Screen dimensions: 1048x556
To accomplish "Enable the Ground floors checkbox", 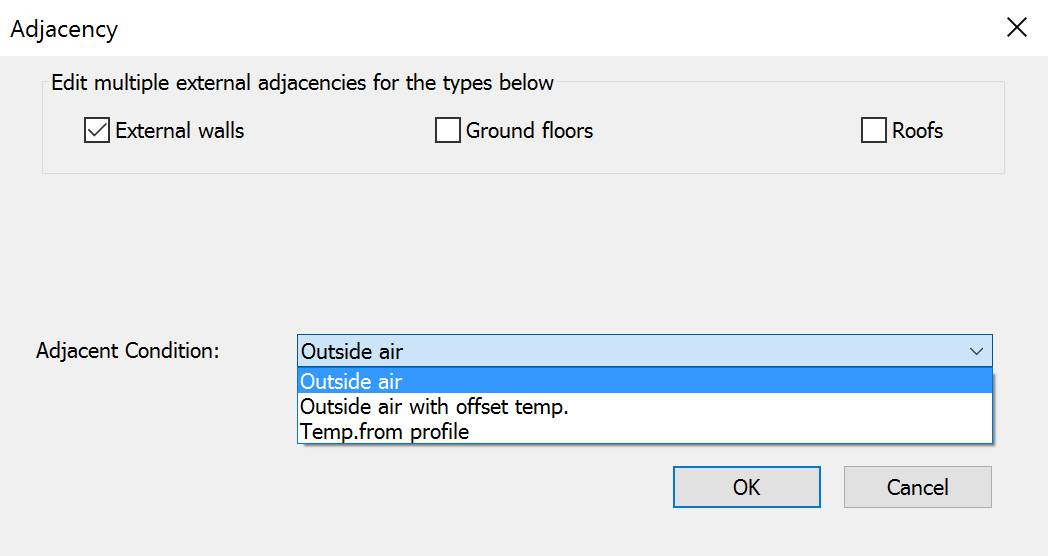I will pos(448,131).
